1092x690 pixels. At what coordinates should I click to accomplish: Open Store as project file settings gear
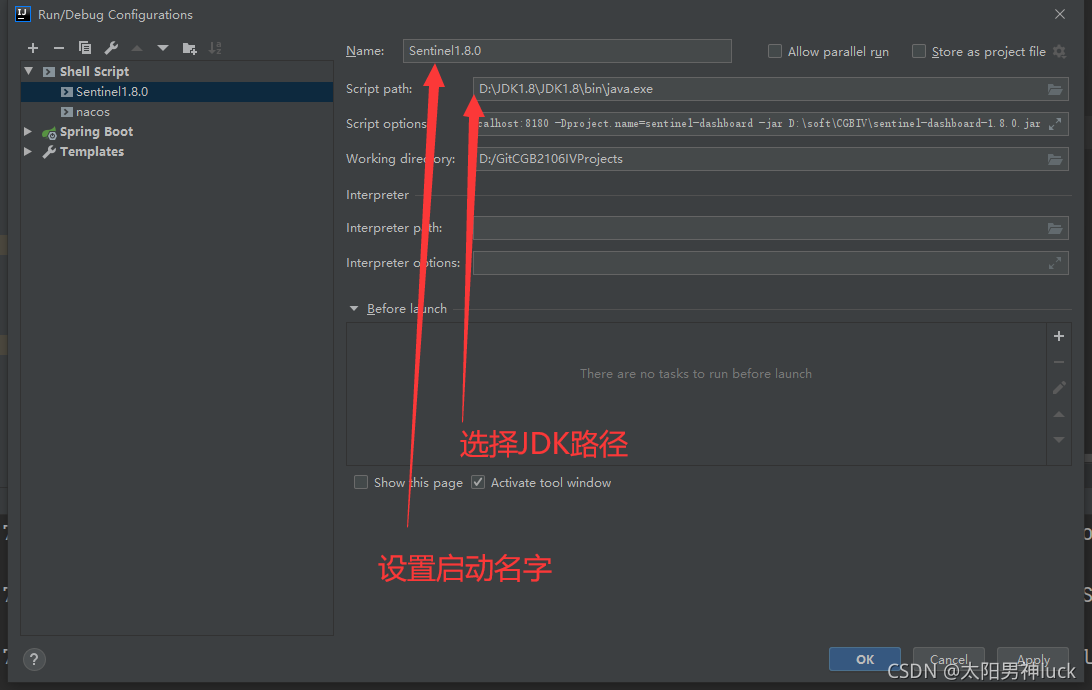[1059, 52]
